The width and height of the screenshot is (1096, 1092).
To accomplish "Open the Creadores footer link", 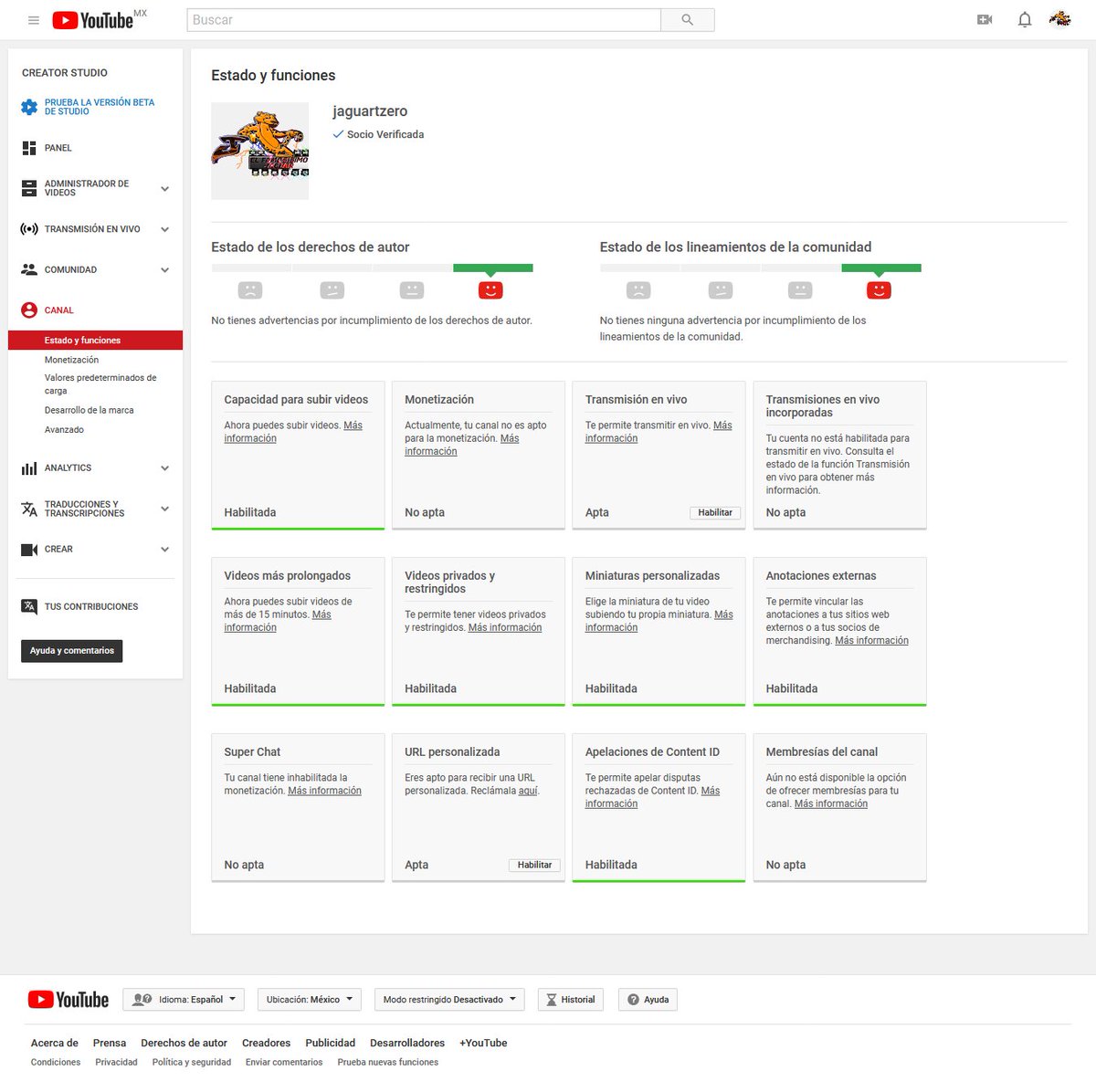I will (x=266, y=1043).
